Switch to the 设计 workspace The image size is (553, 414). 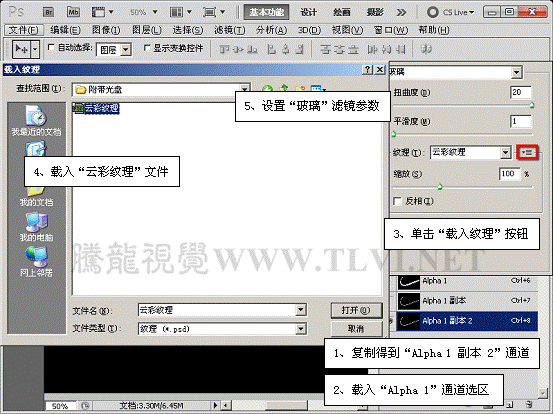[309, 12]
